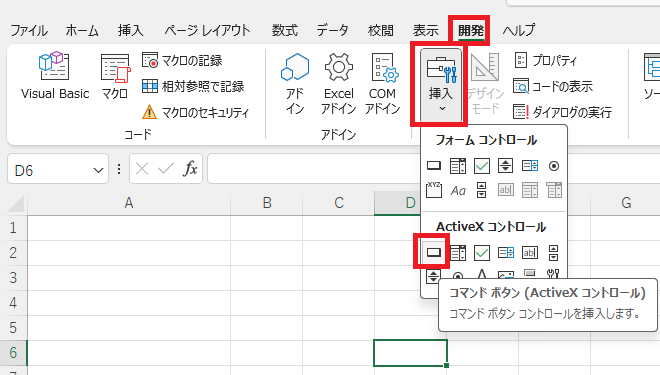Click the アドイン hexagon add-ins button
The image size is (660, 375).
tap(295, 83)
